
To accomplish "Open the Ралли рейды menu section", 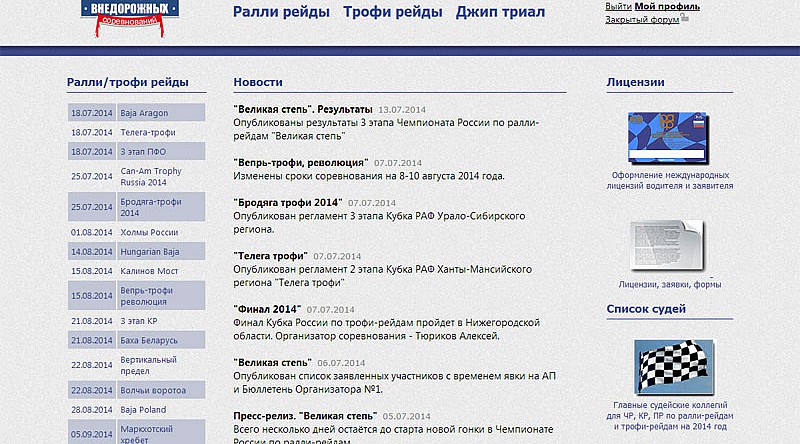I will 281,12.
